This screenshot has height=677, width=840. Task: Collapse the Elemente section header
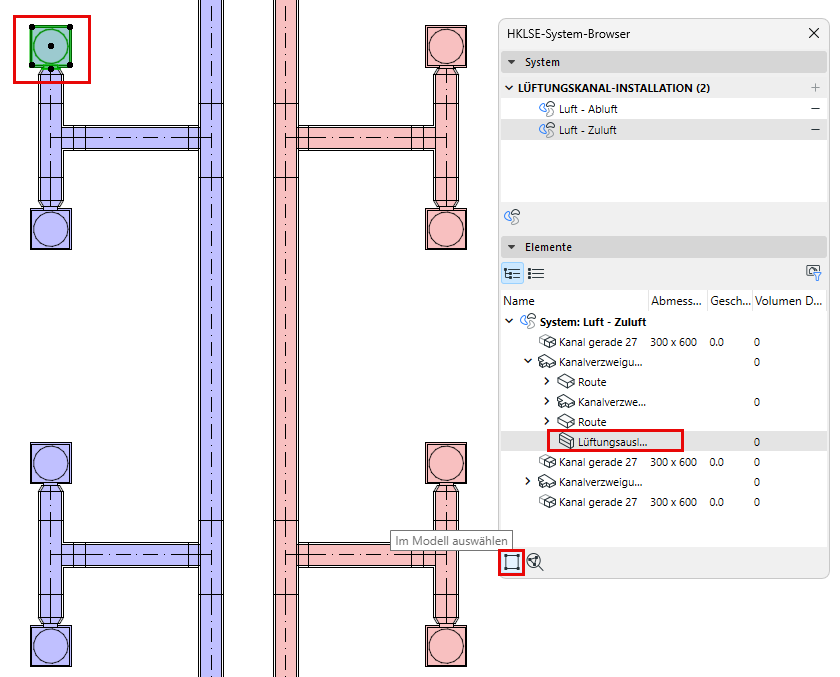(x=664, y=247)
